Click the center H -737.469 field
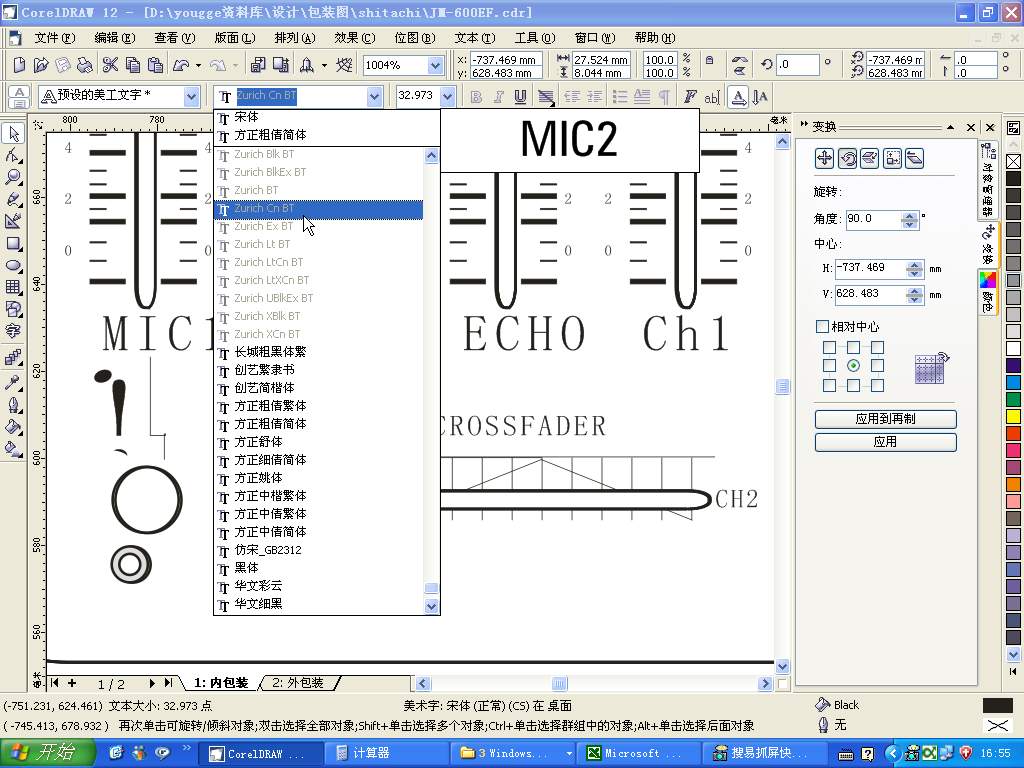Screen dimensions: 1024x768 pos(869,268)
